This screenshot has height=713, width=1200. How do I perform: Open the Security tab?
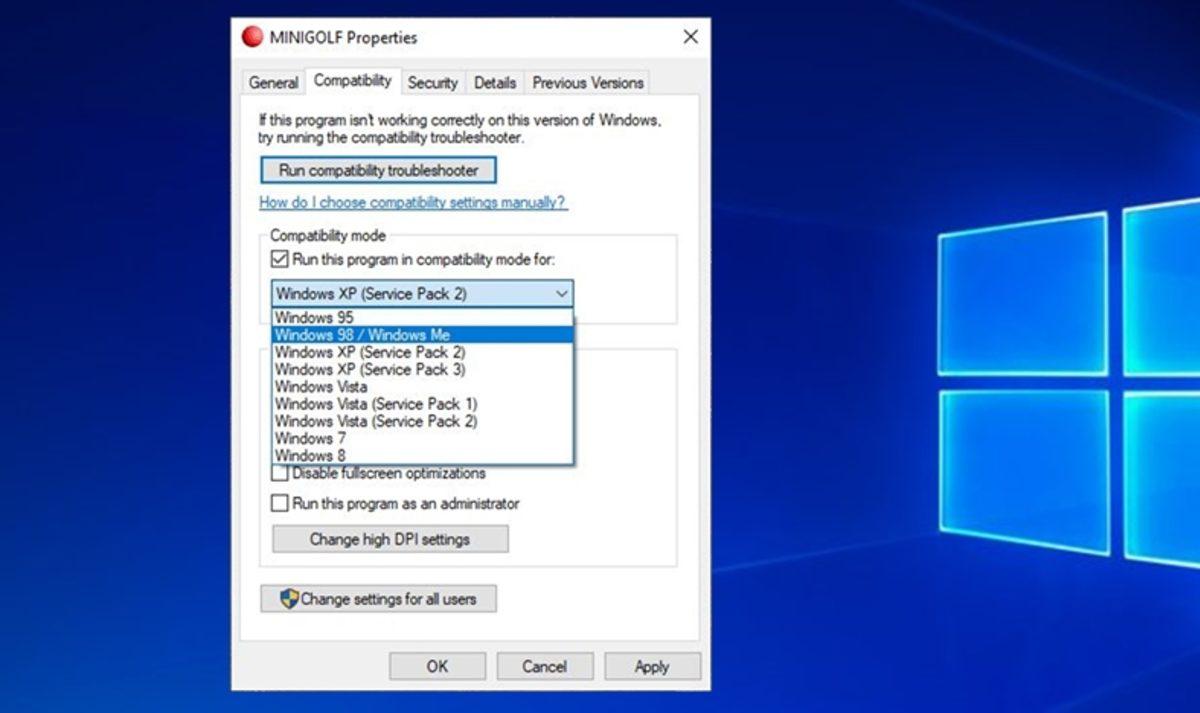[x=433, y=83]
